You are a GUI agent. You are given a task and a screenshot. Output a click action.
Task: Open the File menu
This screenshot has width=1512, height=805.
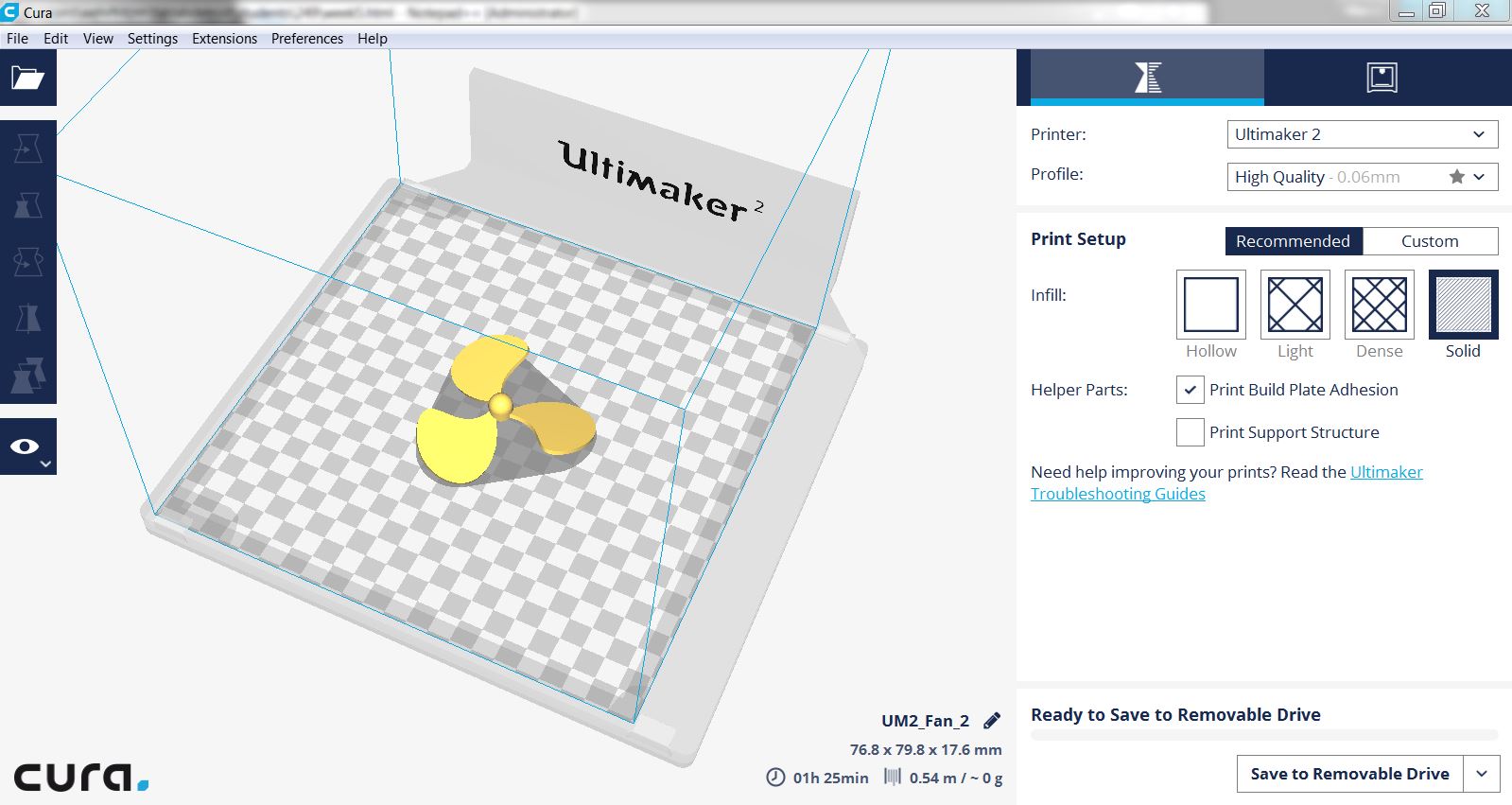pos(17,39)
